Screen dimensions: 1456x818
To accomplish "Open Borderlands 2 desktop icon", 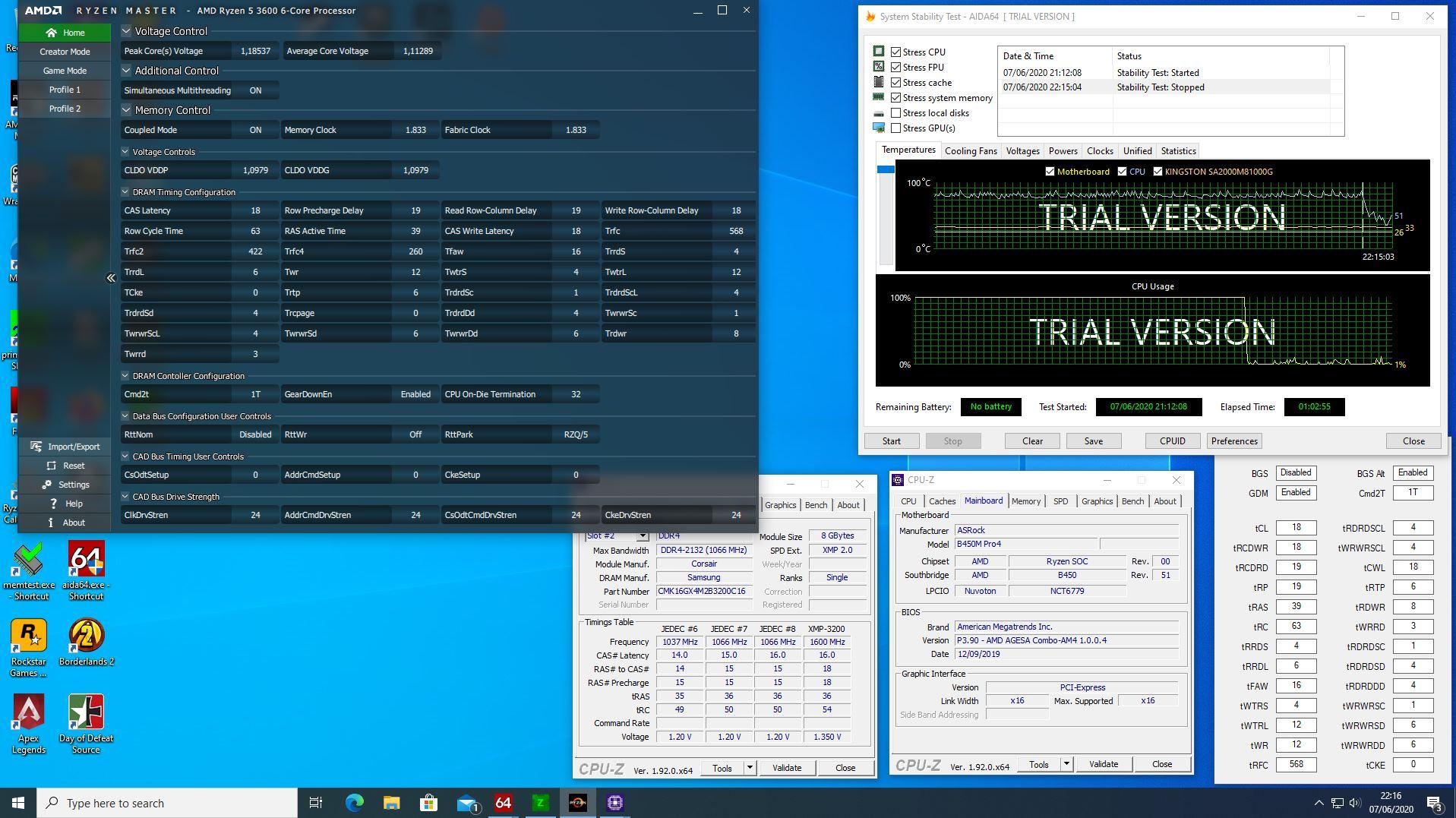I will click(86, 642).
